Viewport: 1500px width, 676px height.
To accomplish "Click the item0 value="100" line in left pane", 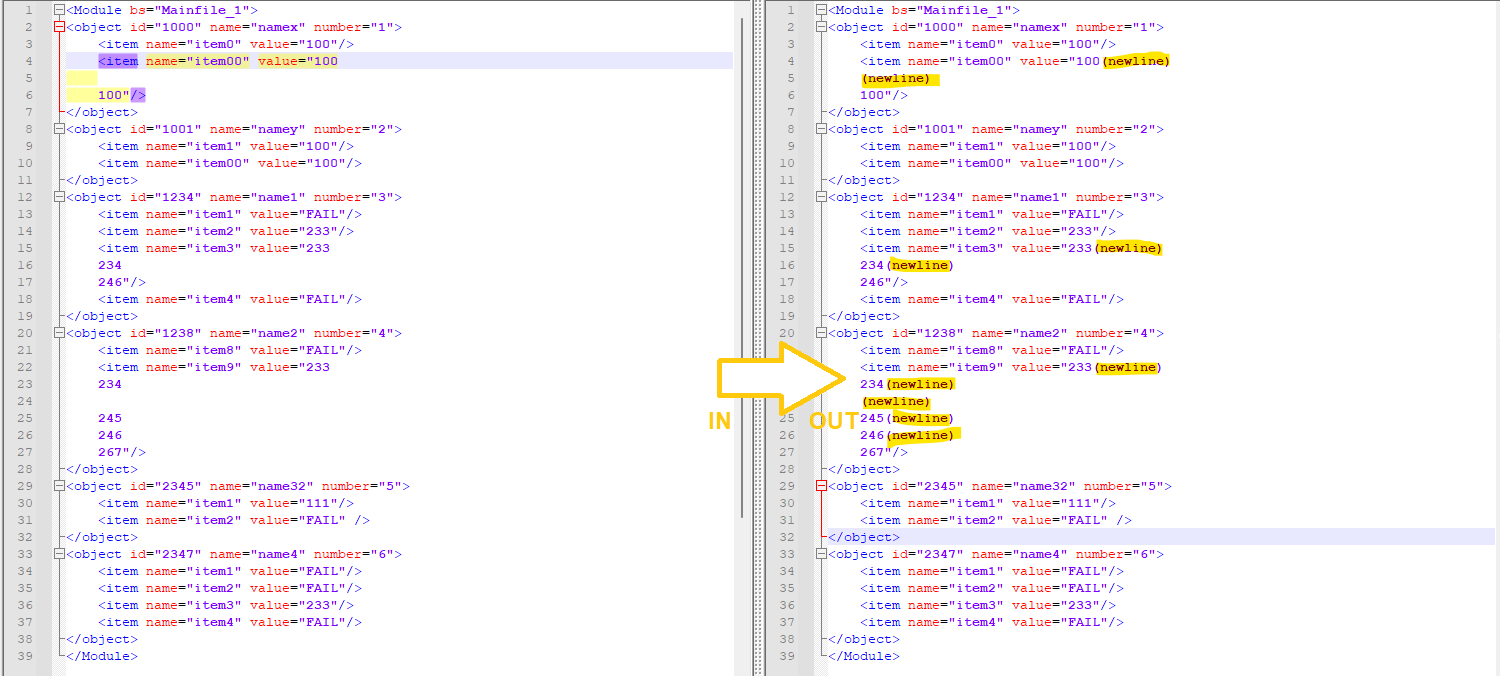I will click(x=226, y=44).
